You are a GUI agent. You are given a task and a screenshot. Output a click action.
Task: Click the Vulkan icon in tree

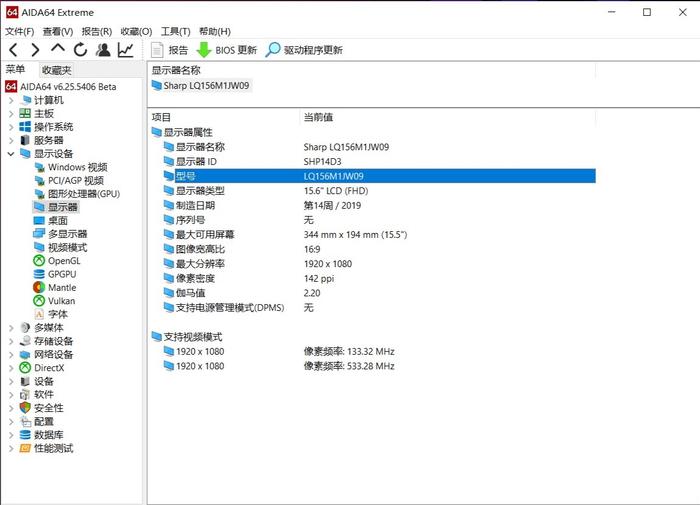(39, 301)
